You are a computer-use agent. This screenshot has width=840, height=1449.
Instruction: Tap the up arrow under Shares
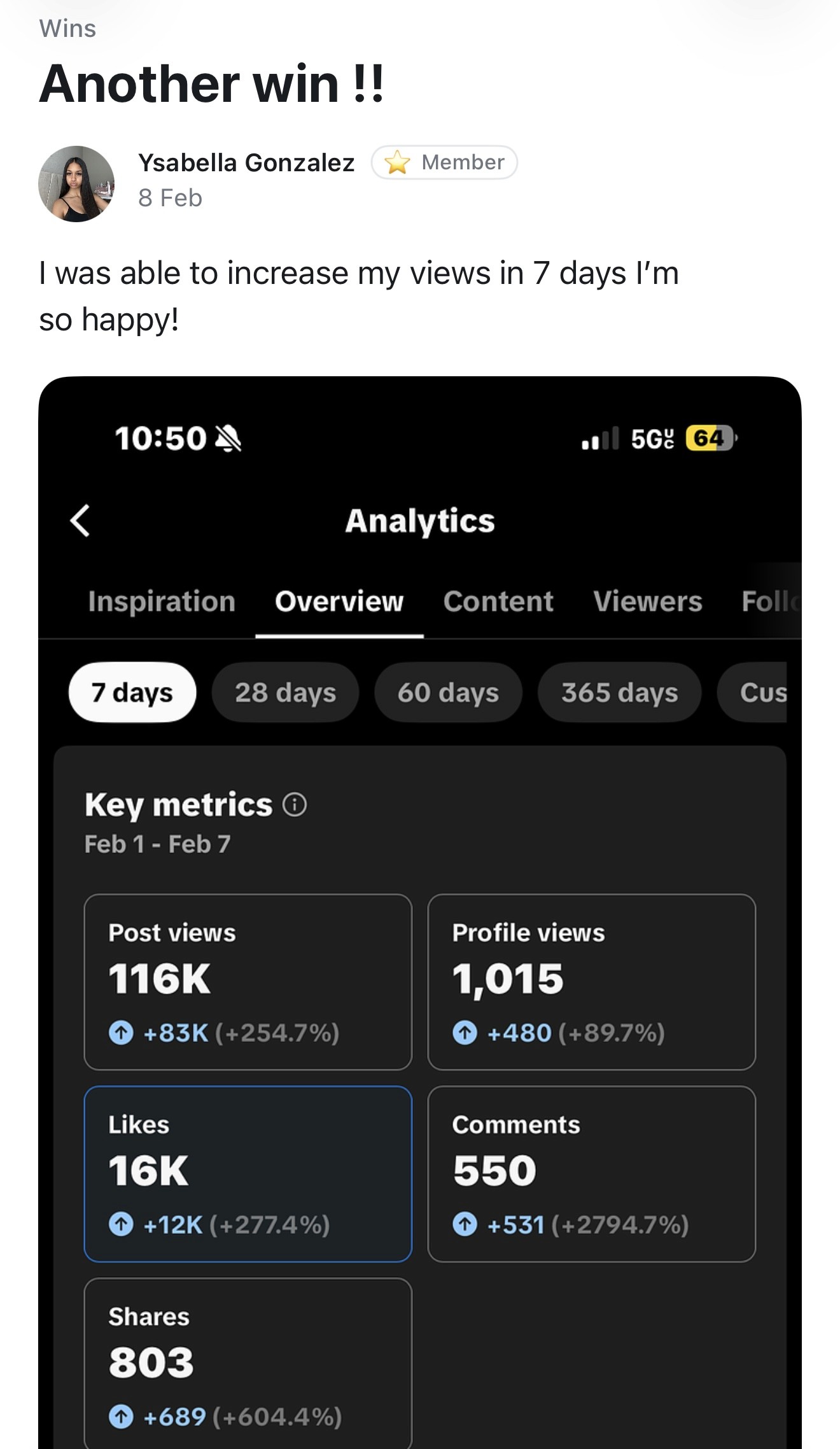click(121, 1417)
